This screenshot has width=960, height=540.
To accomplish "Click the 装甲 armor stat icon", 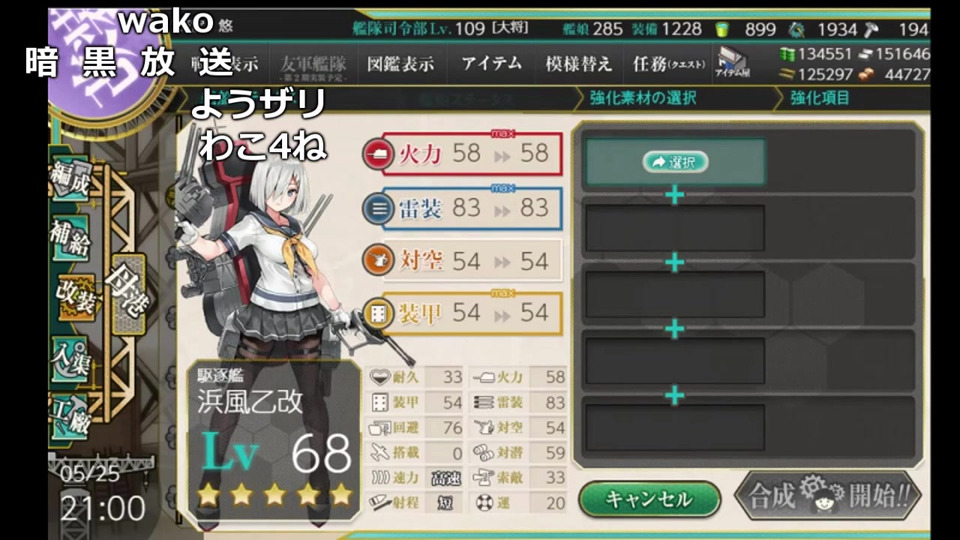I will [378, 313].
